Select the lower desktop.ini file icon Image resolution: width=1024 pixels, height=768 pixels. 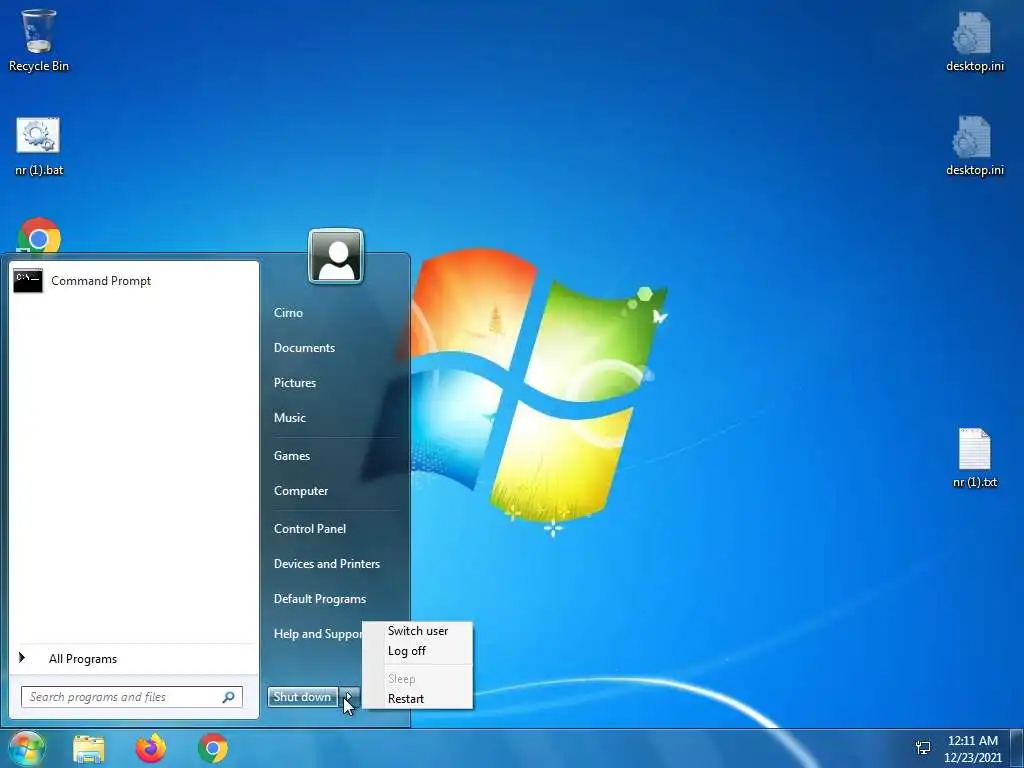[x=974, y=146]
